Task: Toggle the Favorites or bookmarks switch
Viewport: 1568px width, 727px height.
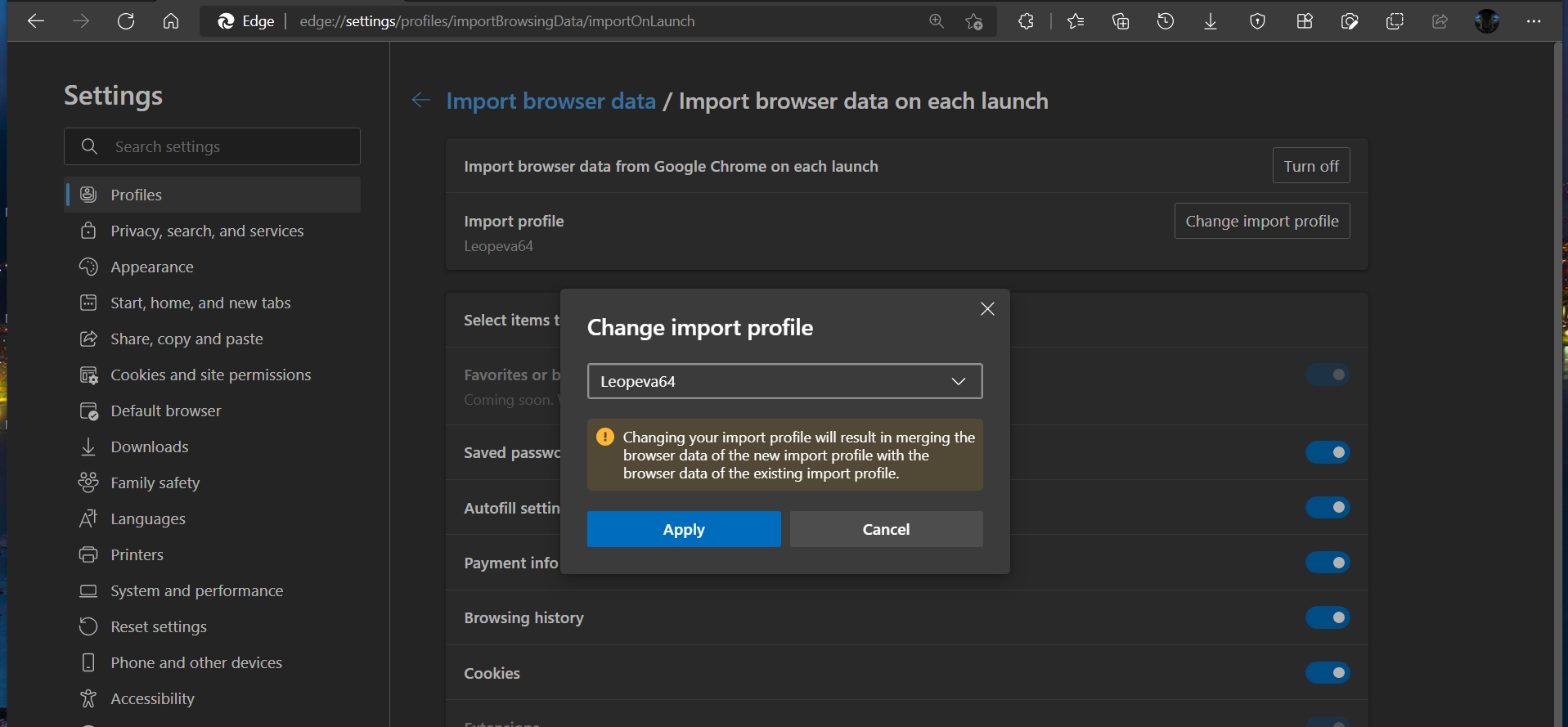Action: 1328,375
